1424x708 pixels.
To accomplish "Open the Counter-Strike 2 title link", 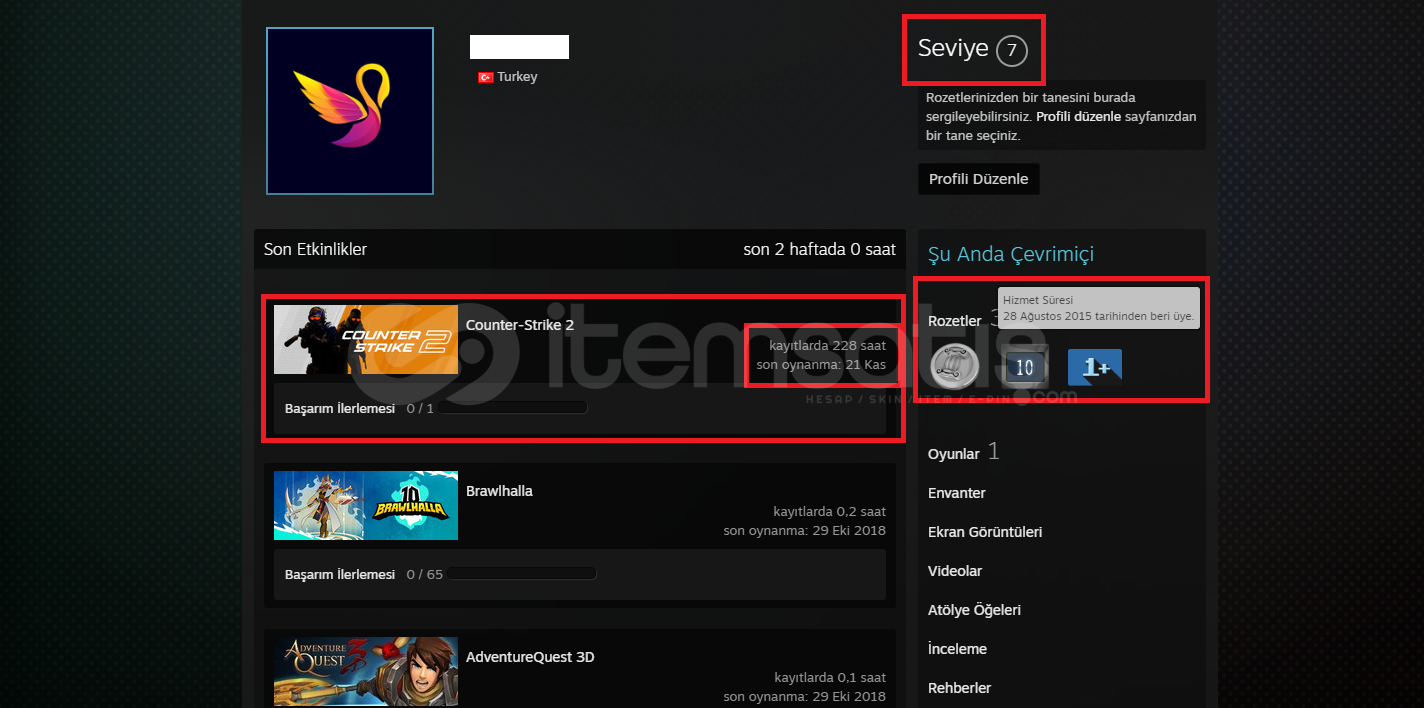I will coord(520,325).
